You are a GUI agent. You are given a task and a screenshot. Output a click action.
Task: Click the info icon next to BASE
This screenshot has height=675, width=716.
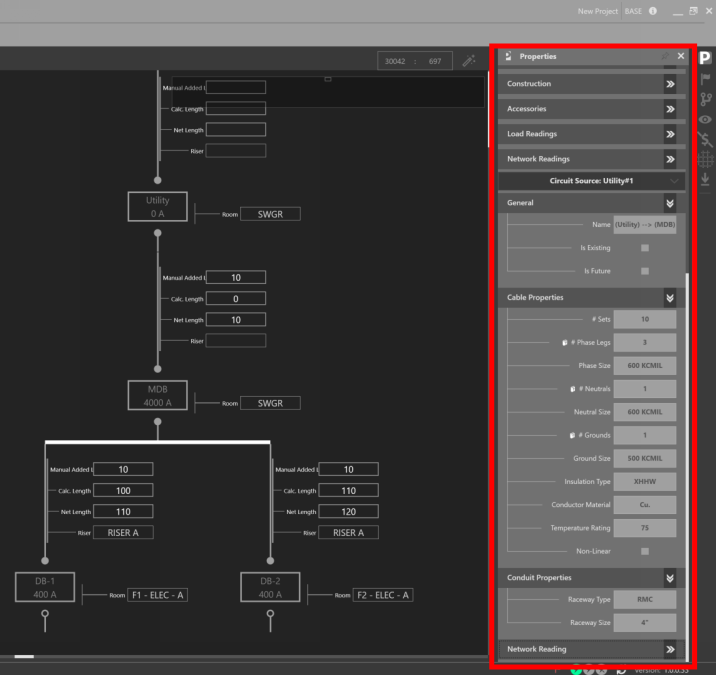(653, 11)
